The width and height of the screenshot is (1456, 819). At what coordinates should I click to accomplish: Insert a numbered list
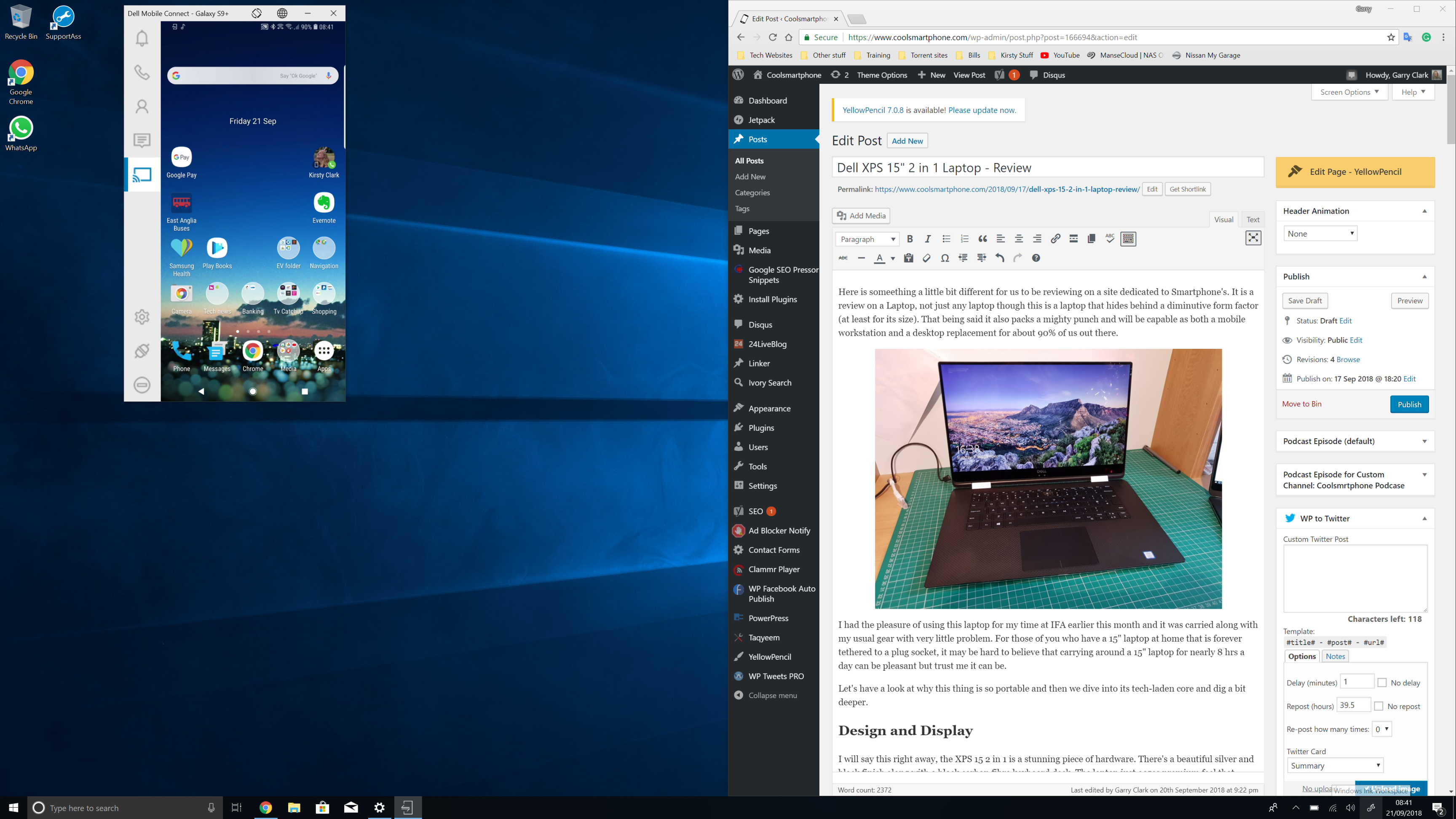point(964,239)
